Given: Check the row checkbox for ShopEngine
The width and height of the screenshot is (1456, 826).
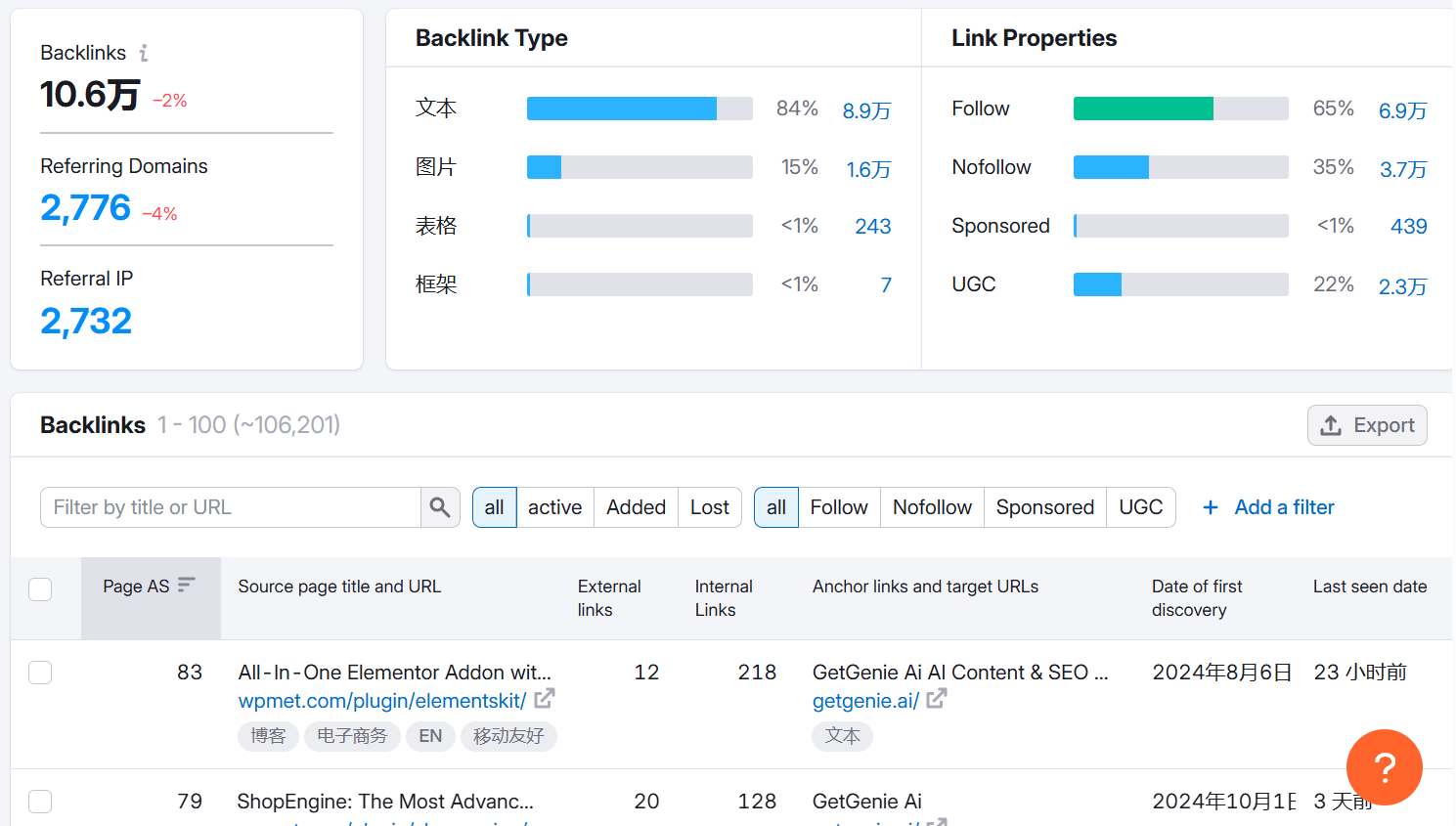Looking at the screenshot, I should [x=40, y=802].
